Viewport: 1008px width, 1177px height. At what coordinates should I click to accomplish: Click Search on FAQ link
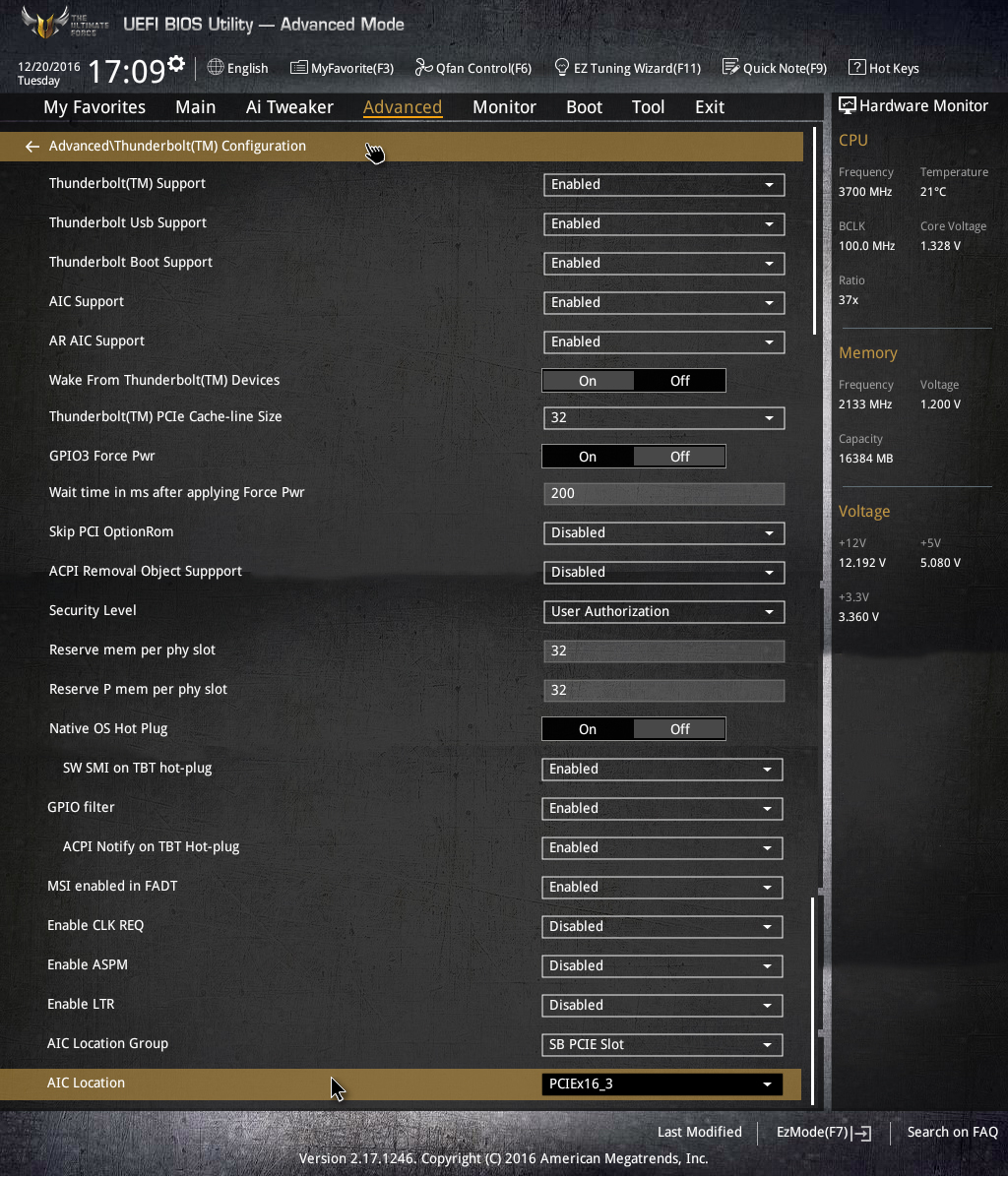(x=953, y=1133)
